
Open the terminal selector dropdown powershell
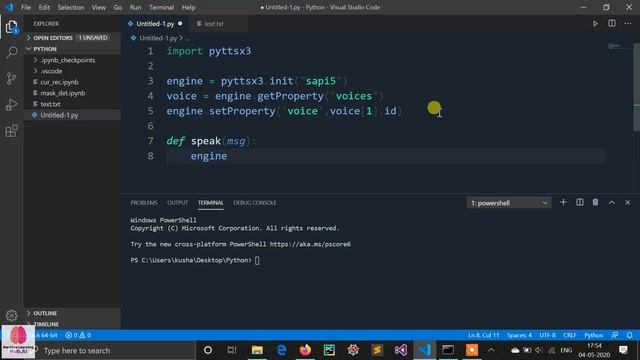pos(509,203)
